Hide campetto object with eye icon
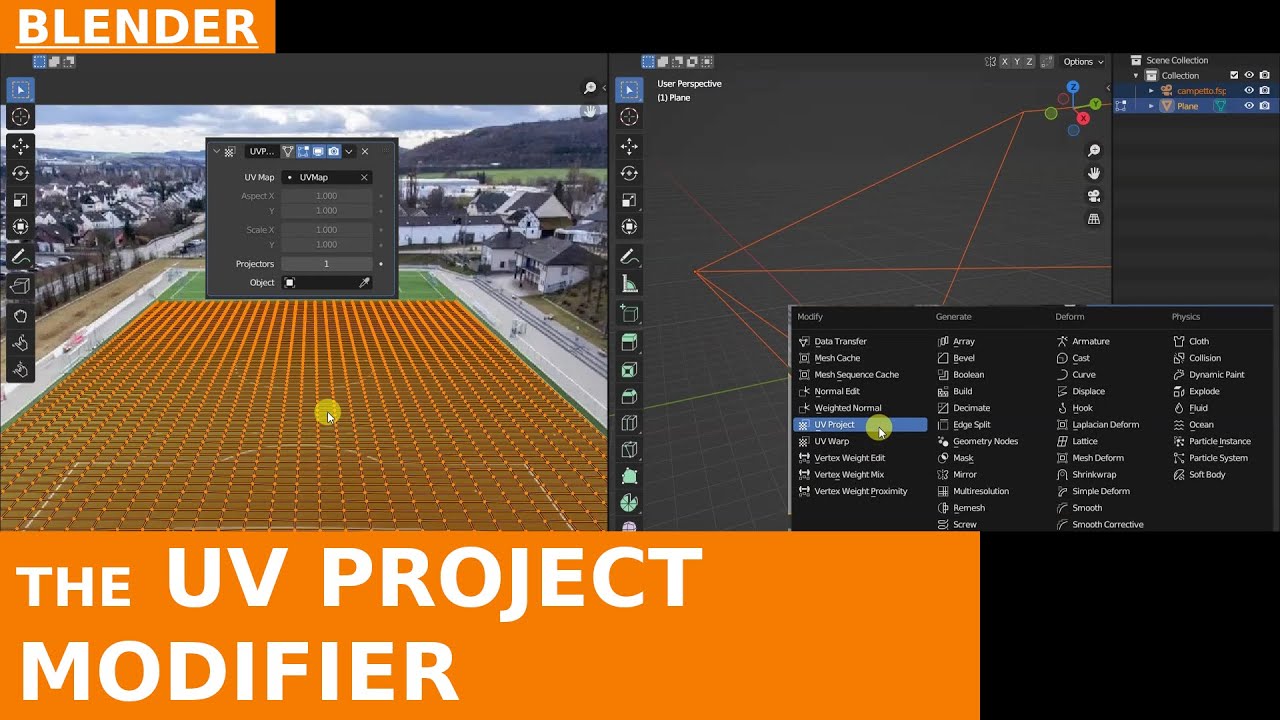This screenshot has height=720, width=1280. (1248, 90)
